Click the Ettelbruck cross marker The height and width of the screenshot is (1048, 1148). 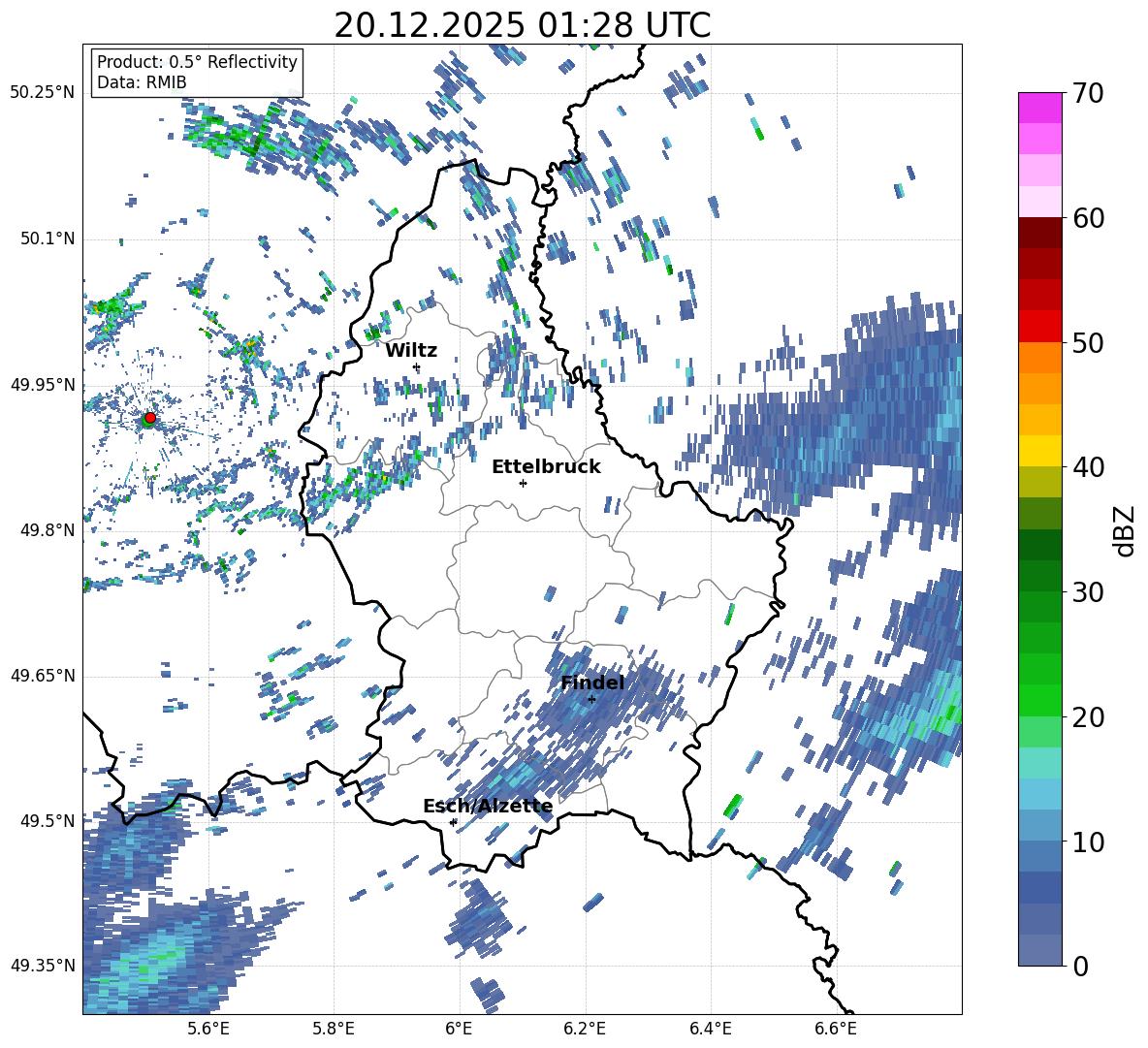[523, 483]
